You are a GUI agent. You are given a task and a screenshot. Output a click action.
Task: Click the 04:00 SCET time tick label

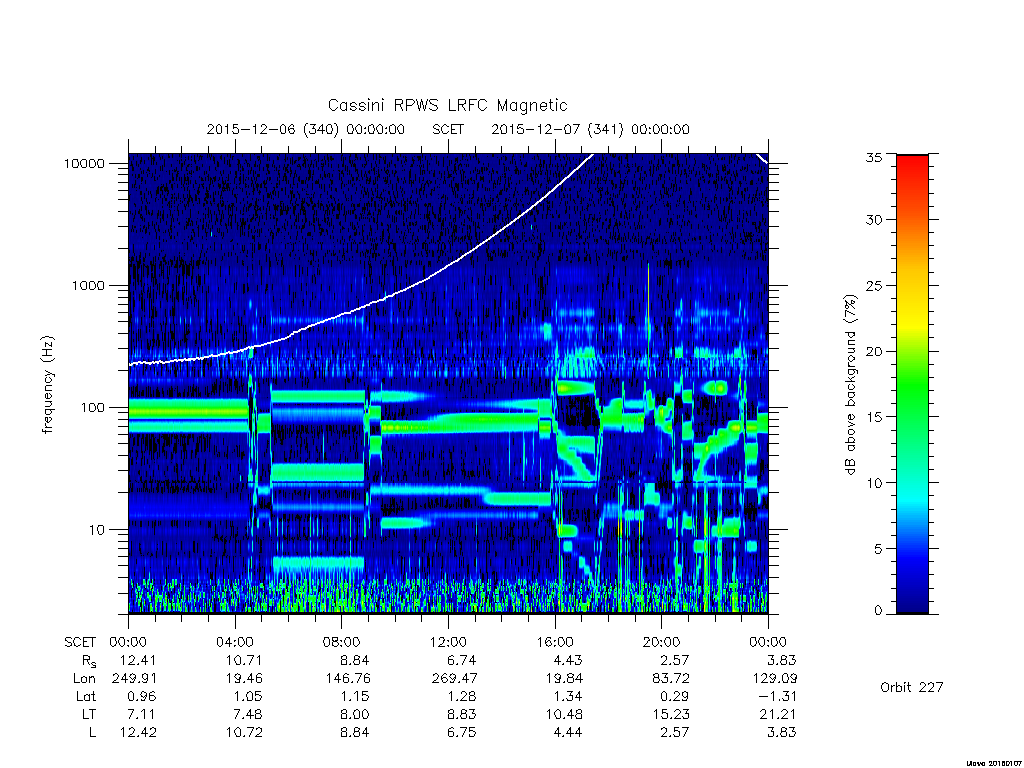235,642
